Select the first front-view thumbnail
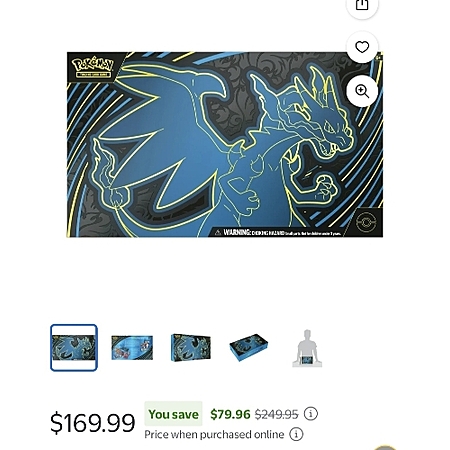The height and width of the screenshot is (450, 450). coord(74,348)
